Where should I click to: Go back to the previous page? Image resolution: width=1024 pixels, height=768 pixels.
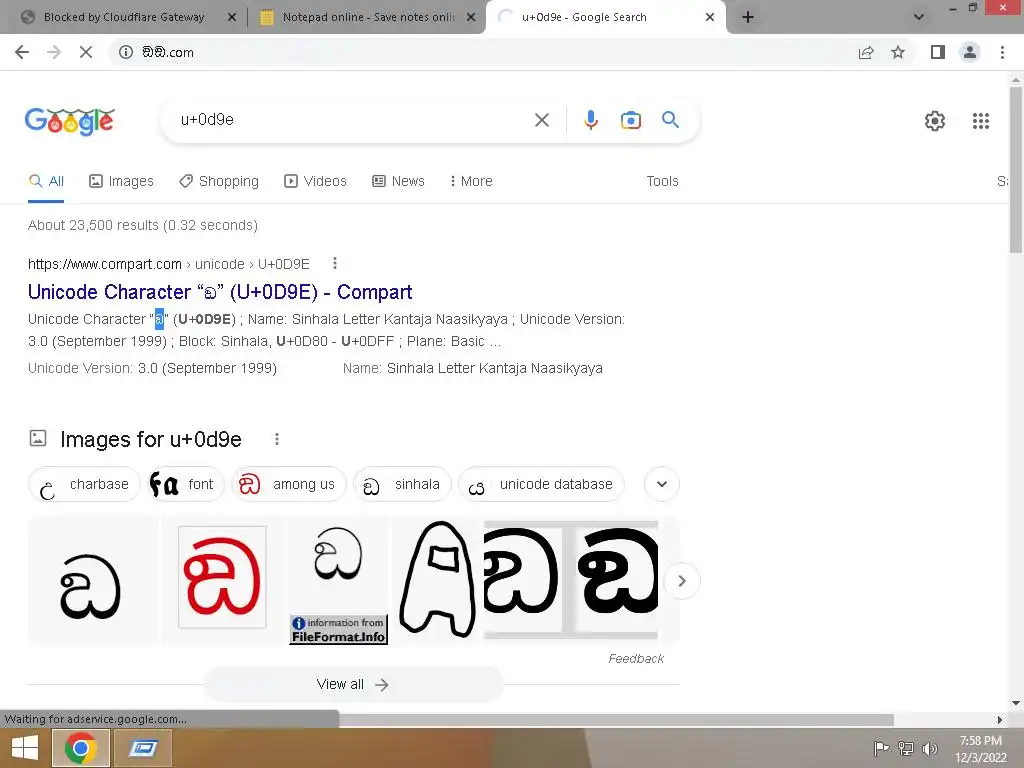[22, 52]
